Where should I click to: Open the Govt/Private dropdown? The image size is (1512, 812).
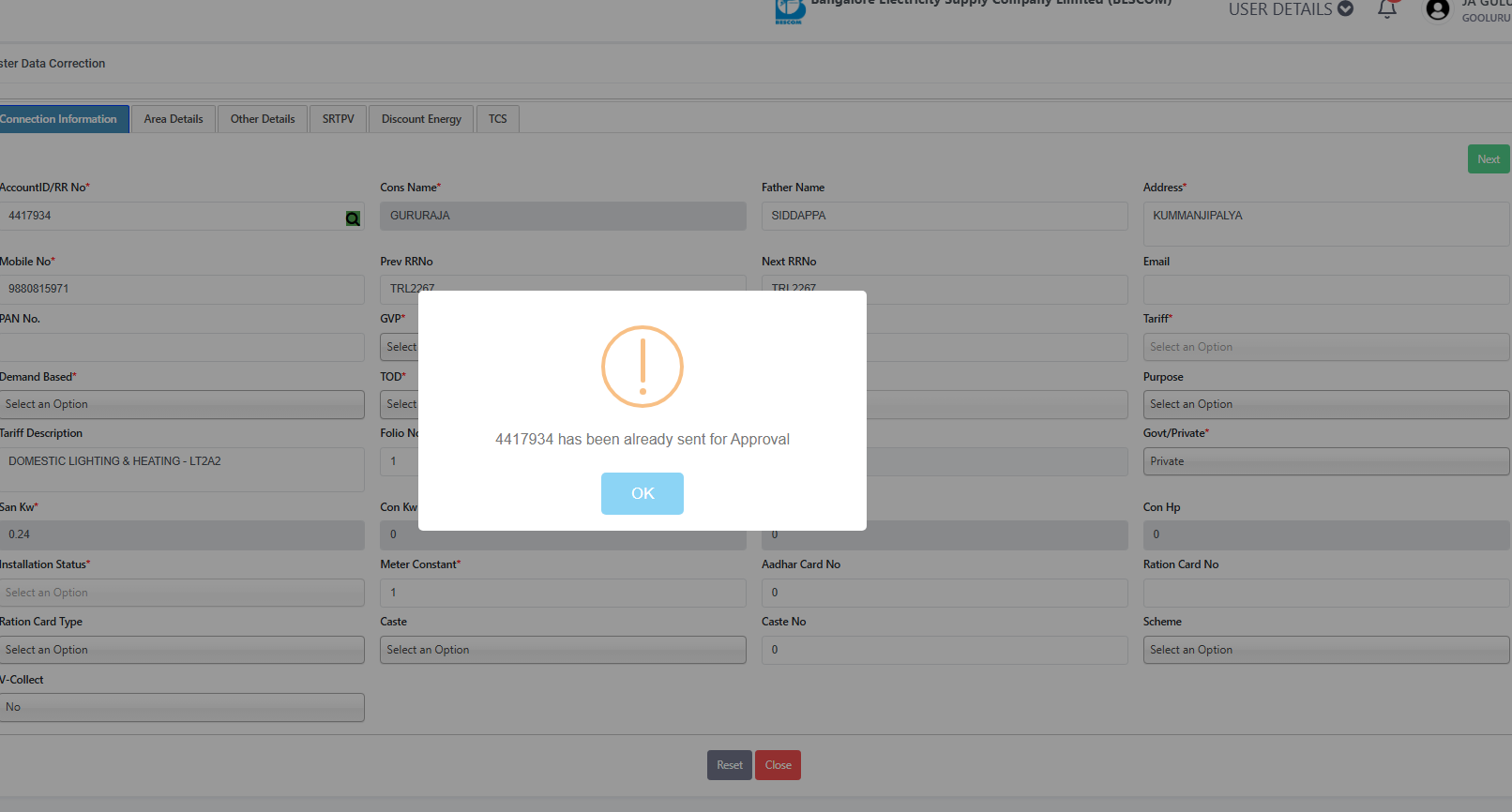coord(1326,461)
